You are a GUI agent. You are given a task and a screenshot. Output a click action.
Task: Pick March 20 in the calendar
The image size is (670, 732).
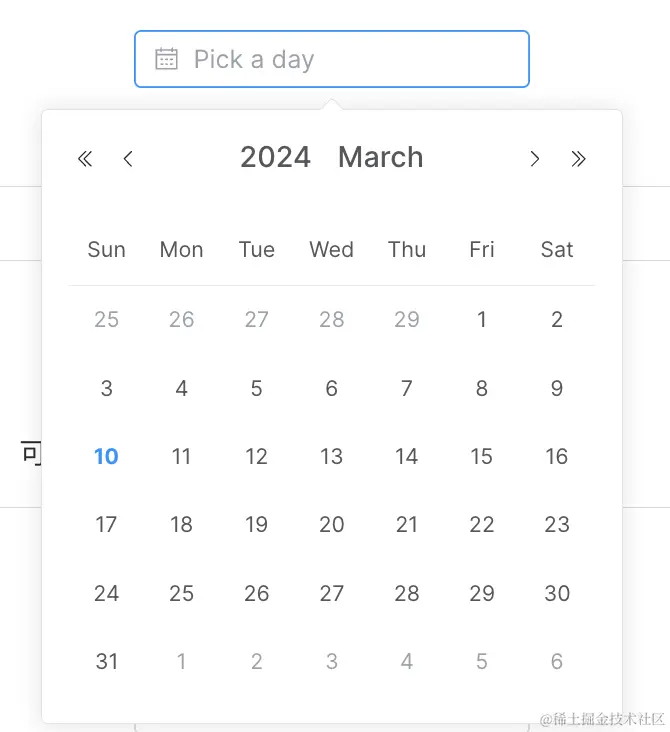click(332, 524)
